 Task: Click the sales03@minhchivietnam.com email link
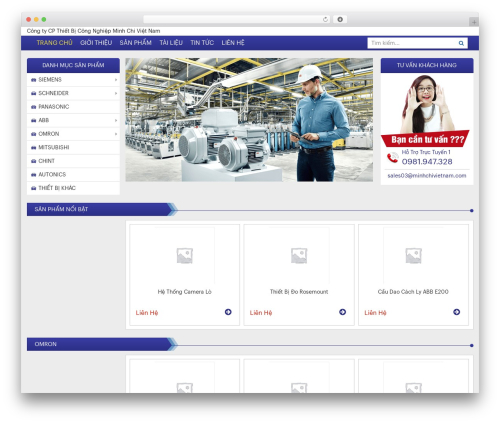pos(427,176)
